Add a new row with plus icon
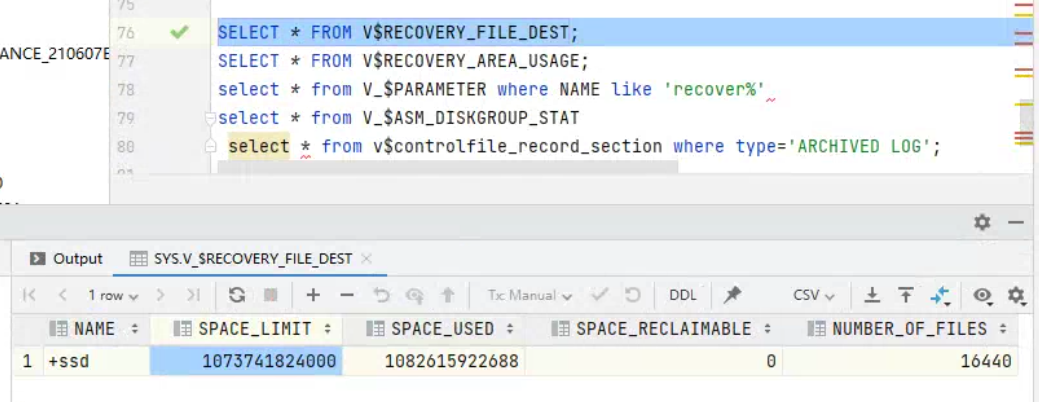The height and width of the screenshot is (402, 1039). coord(313,295)
